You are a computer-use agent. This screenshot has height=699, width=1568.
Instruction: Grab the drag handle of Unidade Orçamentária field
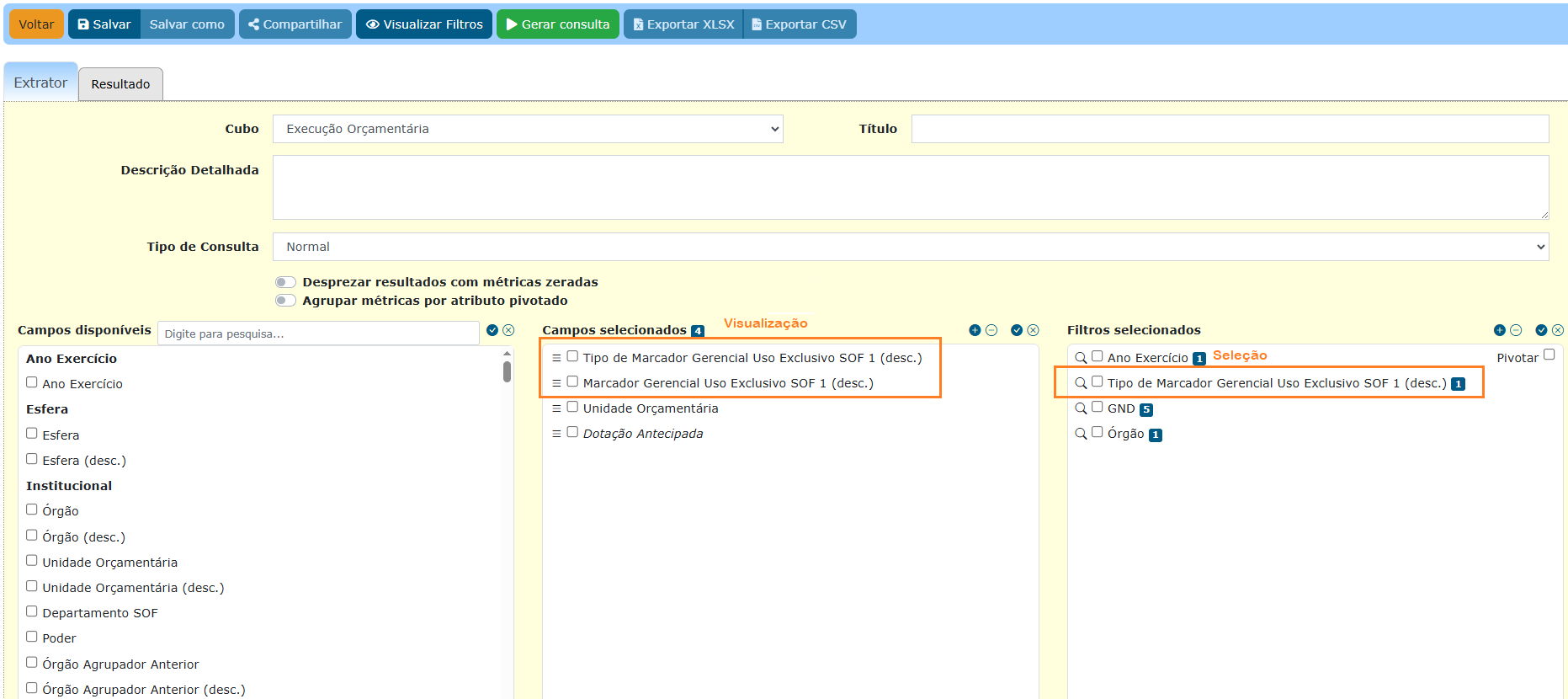coord(556,408)
